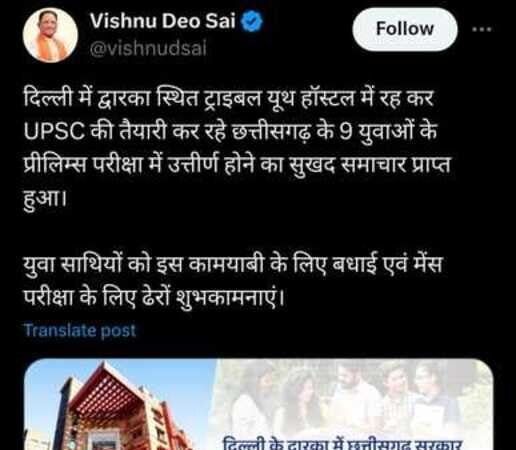Follow Vishnu Deo Sai
The width and height of the screenshot is (516, 450).
[405, 29]
